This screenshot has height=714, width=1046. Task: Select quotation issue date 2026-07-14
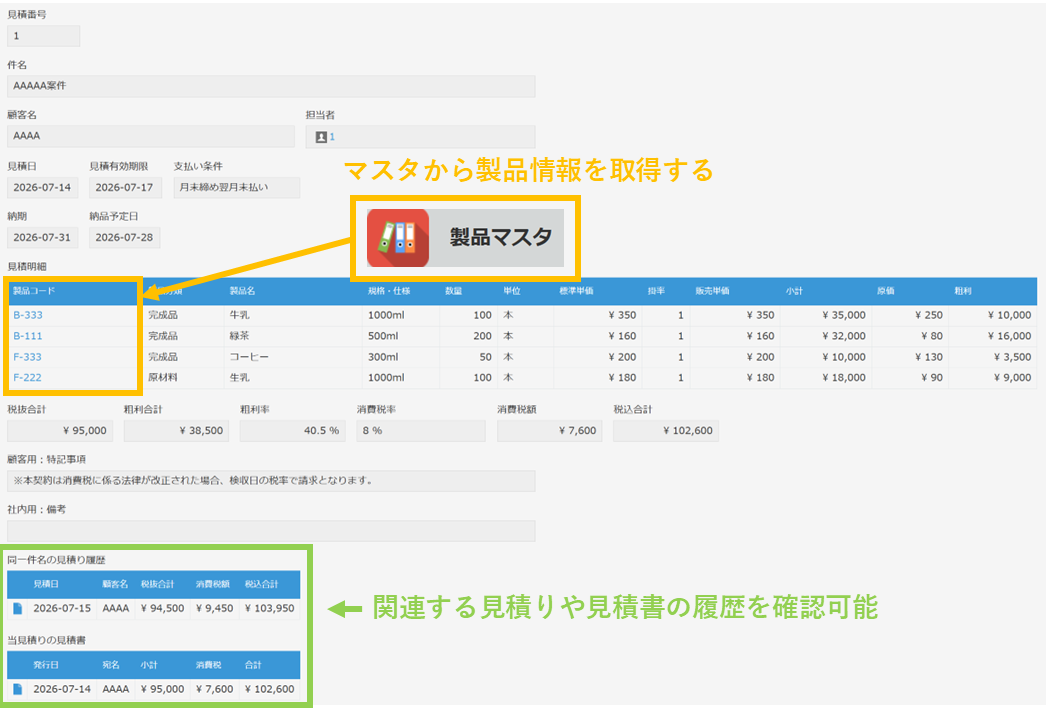pos(62,689)
